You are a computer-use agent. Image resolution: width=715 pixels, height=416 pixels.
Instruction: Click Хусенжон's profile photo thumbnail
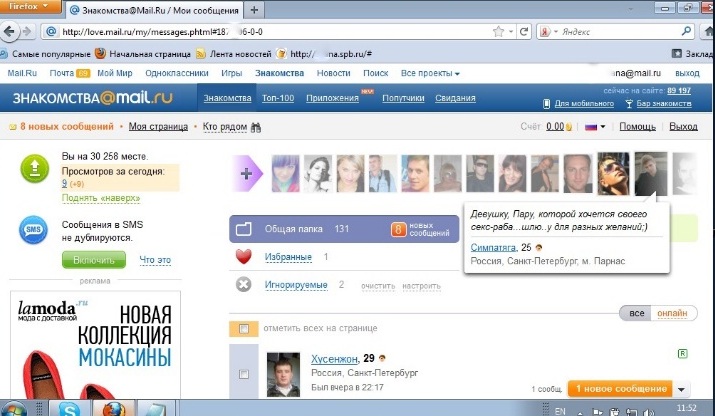(283, 374)
